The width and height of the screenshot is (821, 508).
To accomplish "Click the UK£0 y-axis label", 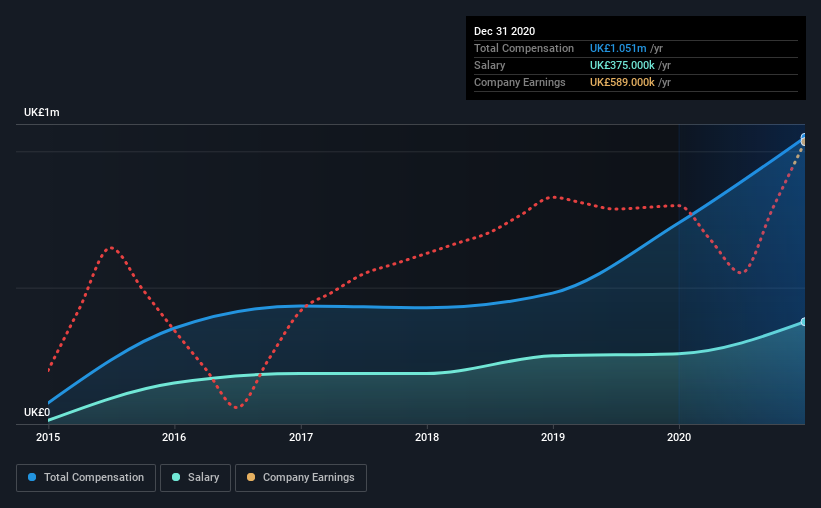I will 37,413.
